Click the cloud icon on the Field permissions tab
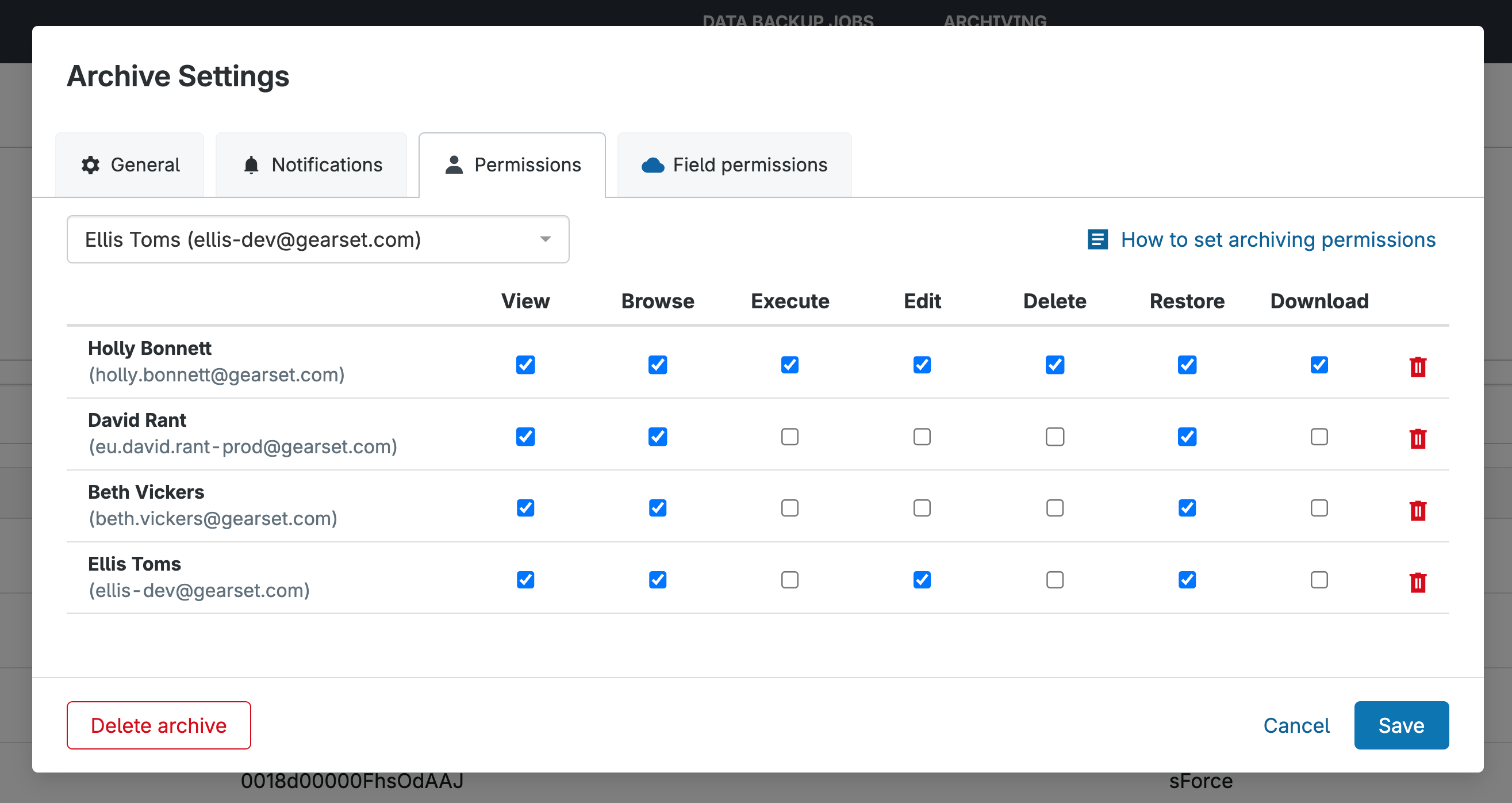The image size is (1512, 803). (x=653, y=165)
